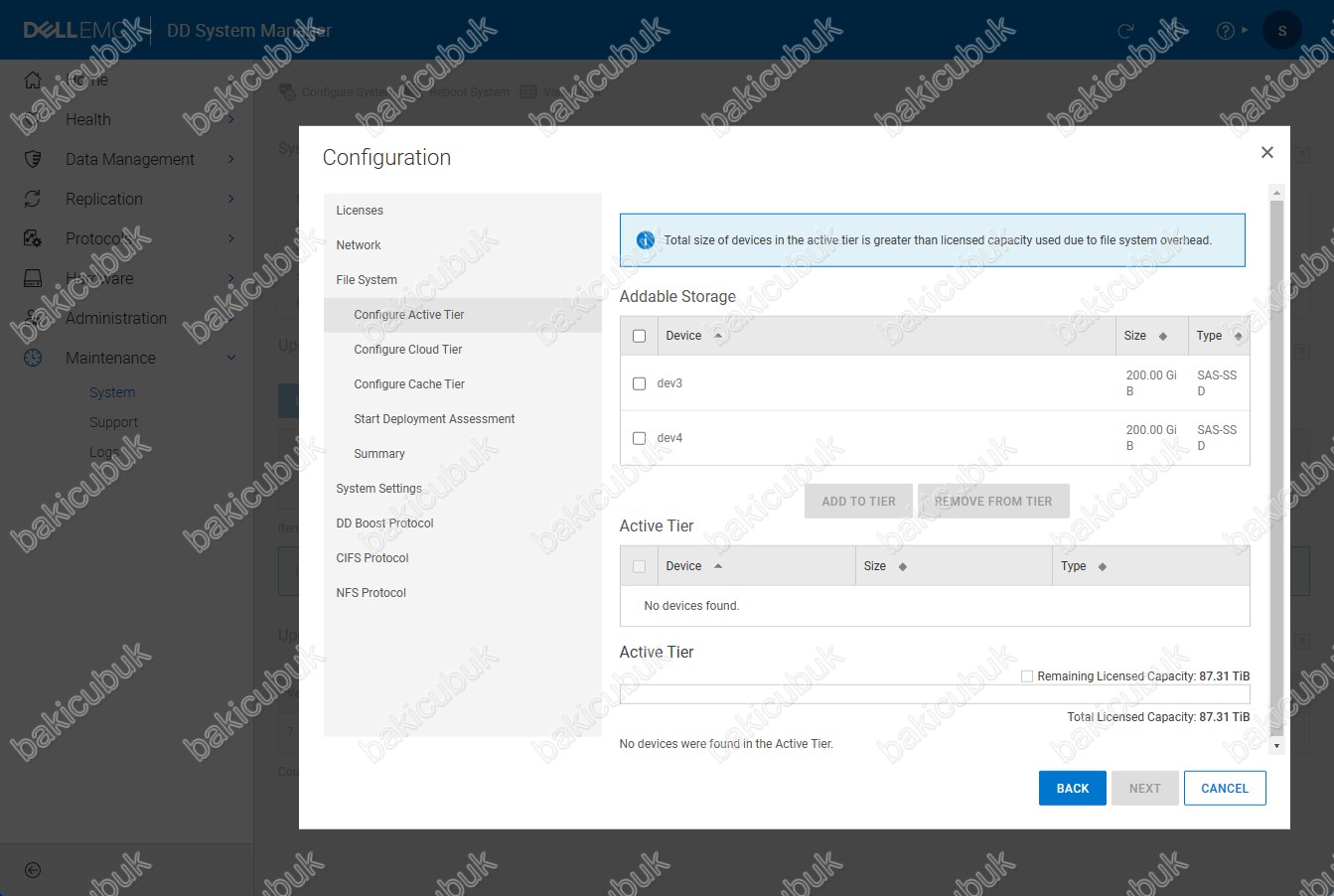Expand the Data Management chevron

pyautogui.click(x=230, y=159)
